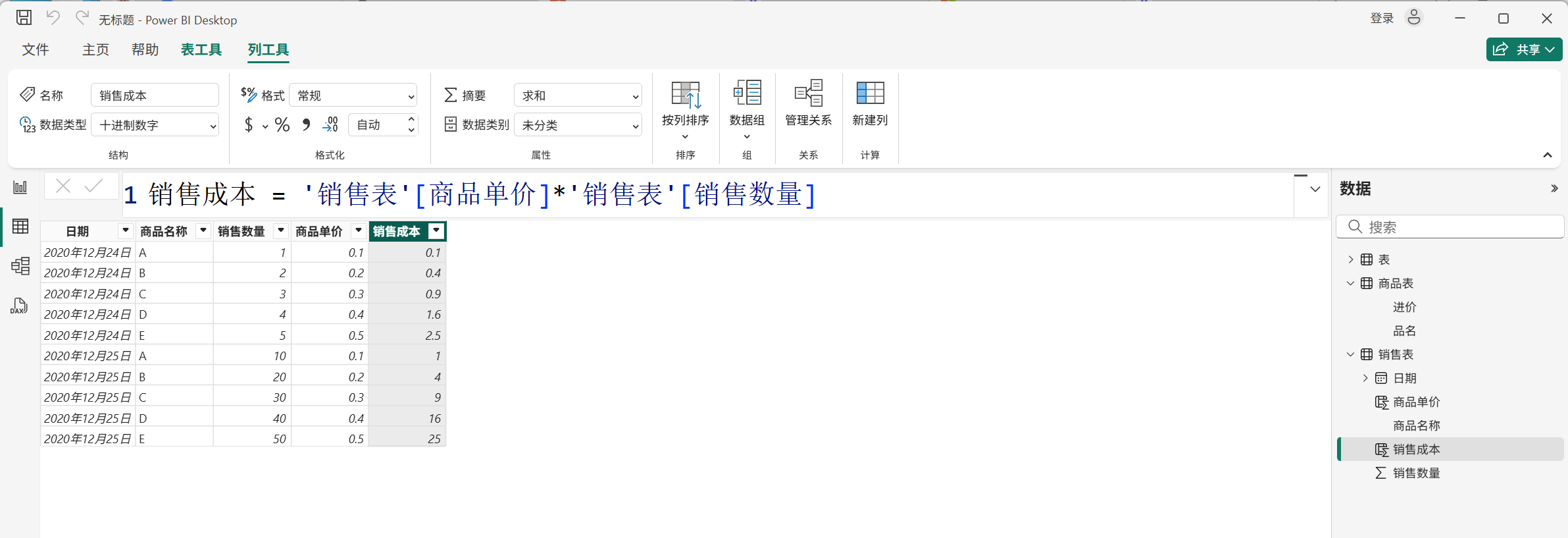Click inside the DAX formula bar
The image size is (1568, 538).
tap(708, 195)
